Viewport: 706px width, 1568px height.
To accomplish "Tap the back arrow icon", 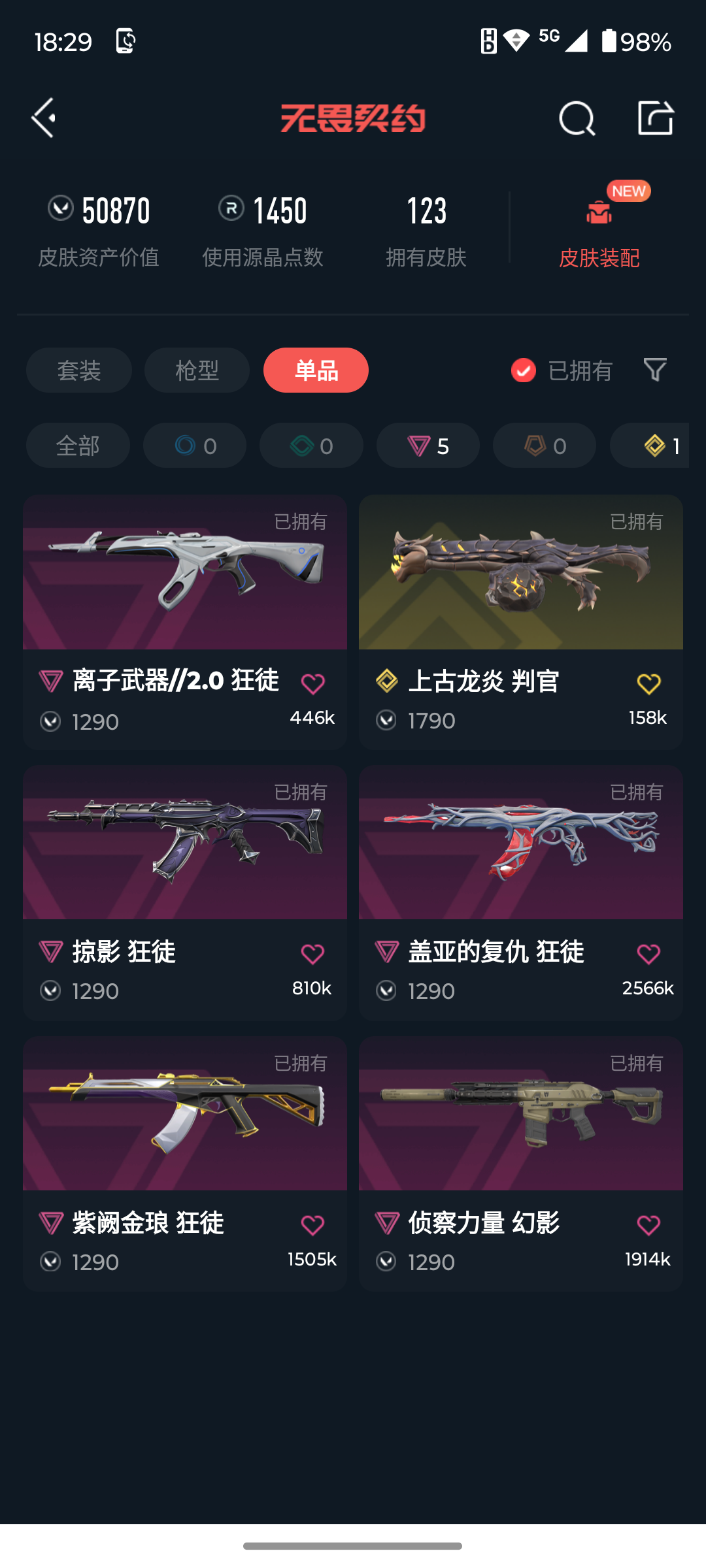I will tap(43, 118).
